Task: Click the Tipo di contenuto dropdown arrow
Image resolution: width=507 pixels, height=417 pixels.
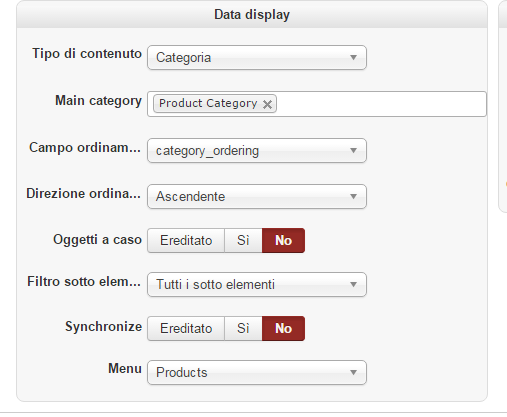Action: tap(353, 58)
